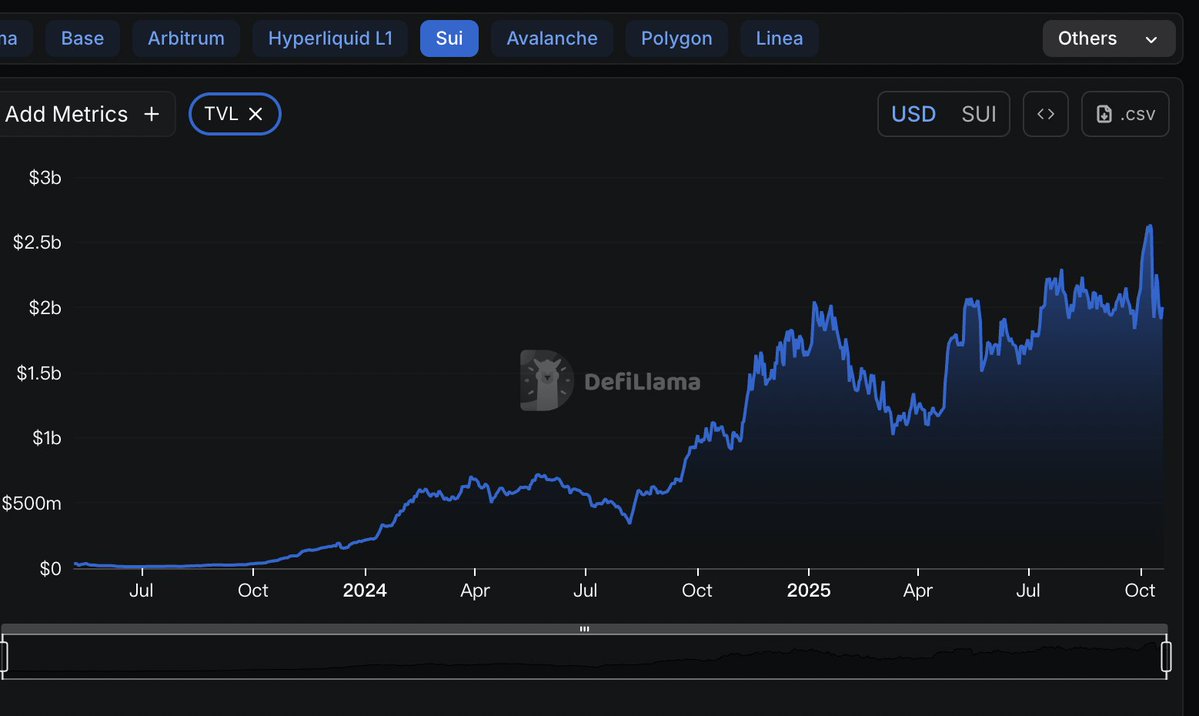The height and width of the screenshot is (716, 1199).
Task: Switch chart denomination to SUI
Action: 978,114
